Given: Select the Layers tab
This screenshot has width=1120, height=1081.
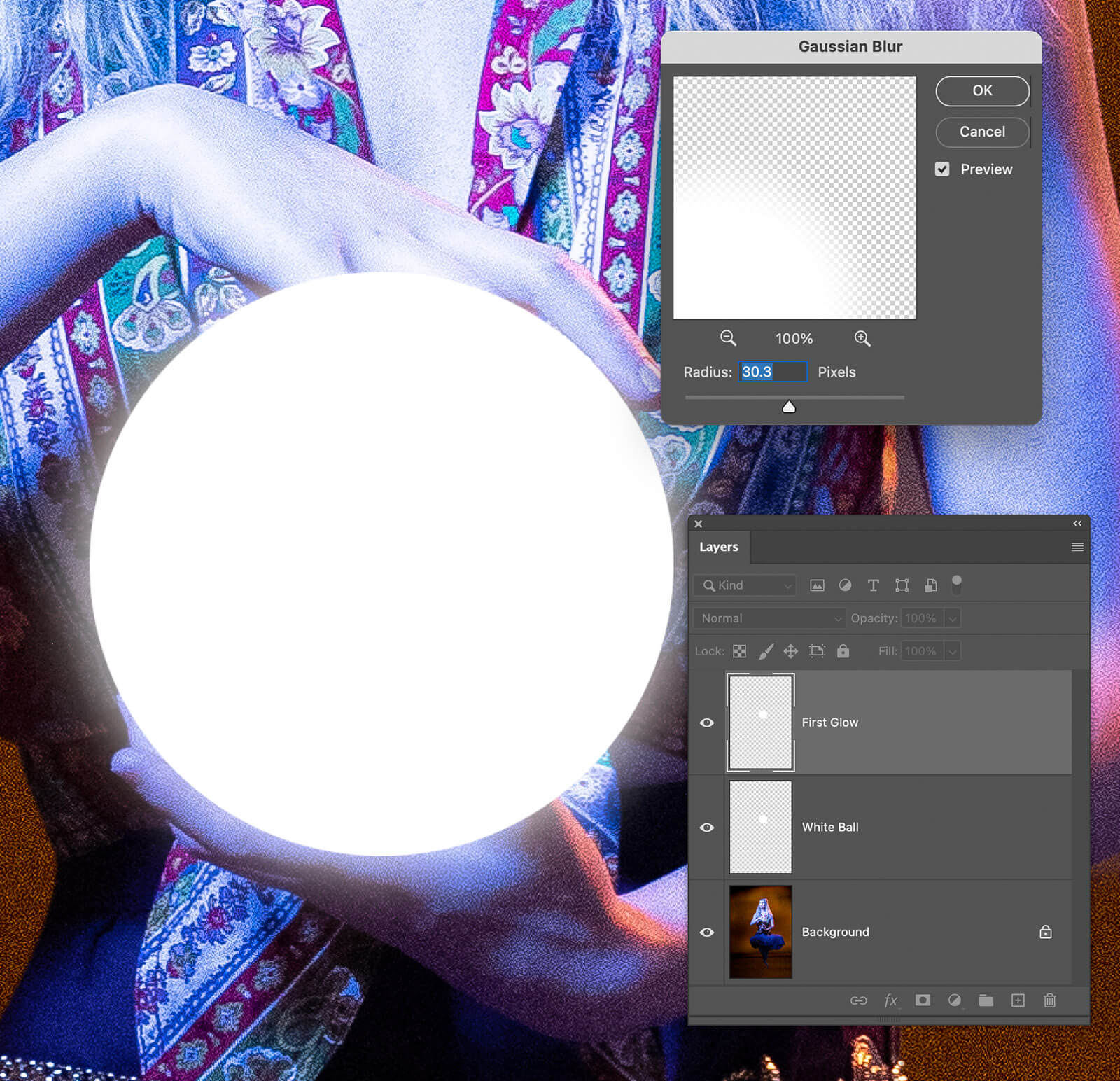Looking at the screenshot, I should (x=719, y=547).
